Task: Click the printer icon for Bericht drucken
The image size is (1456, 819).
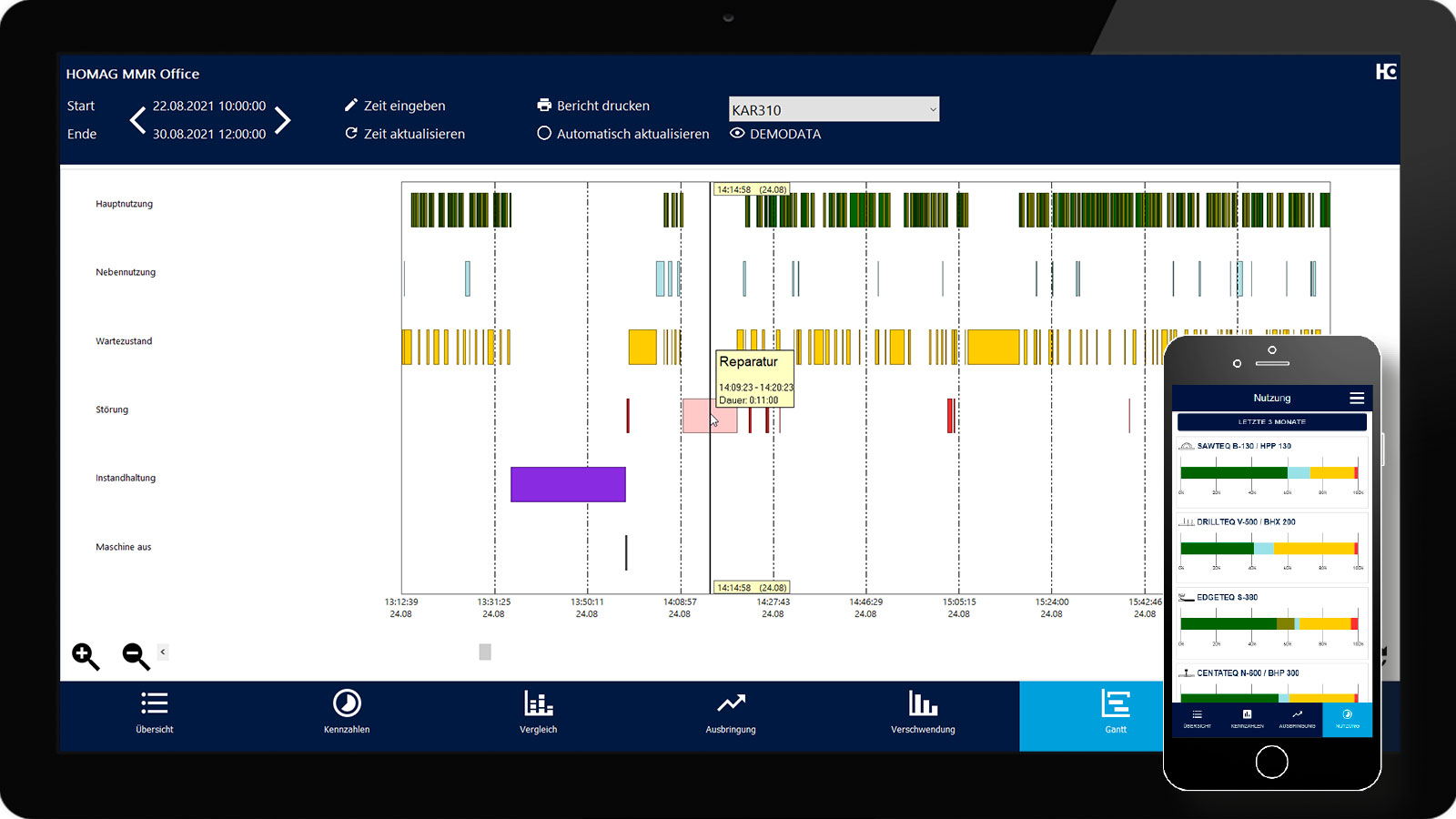Action: 544,106
